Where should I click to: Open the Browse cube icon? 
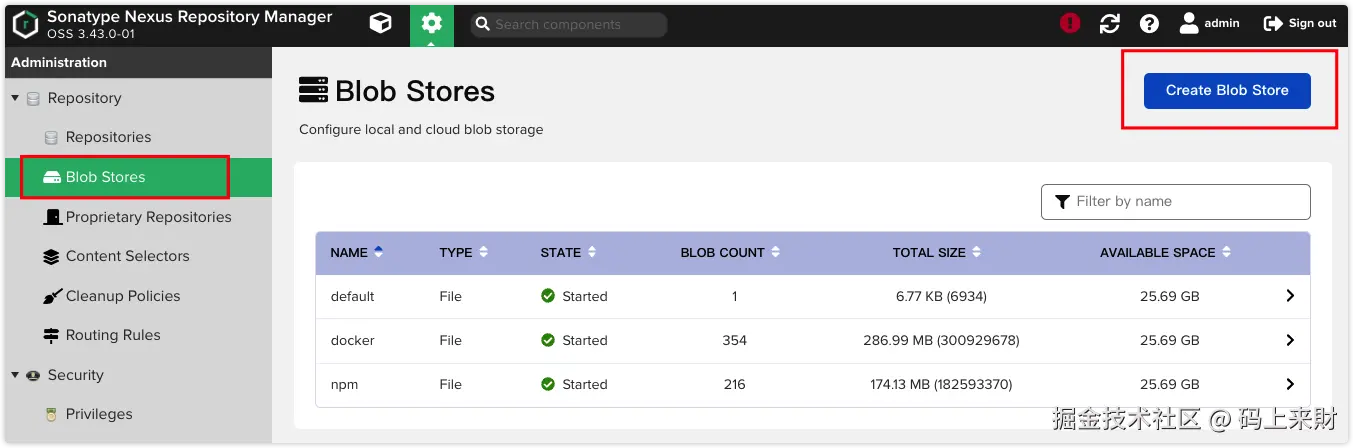(380, 23)
